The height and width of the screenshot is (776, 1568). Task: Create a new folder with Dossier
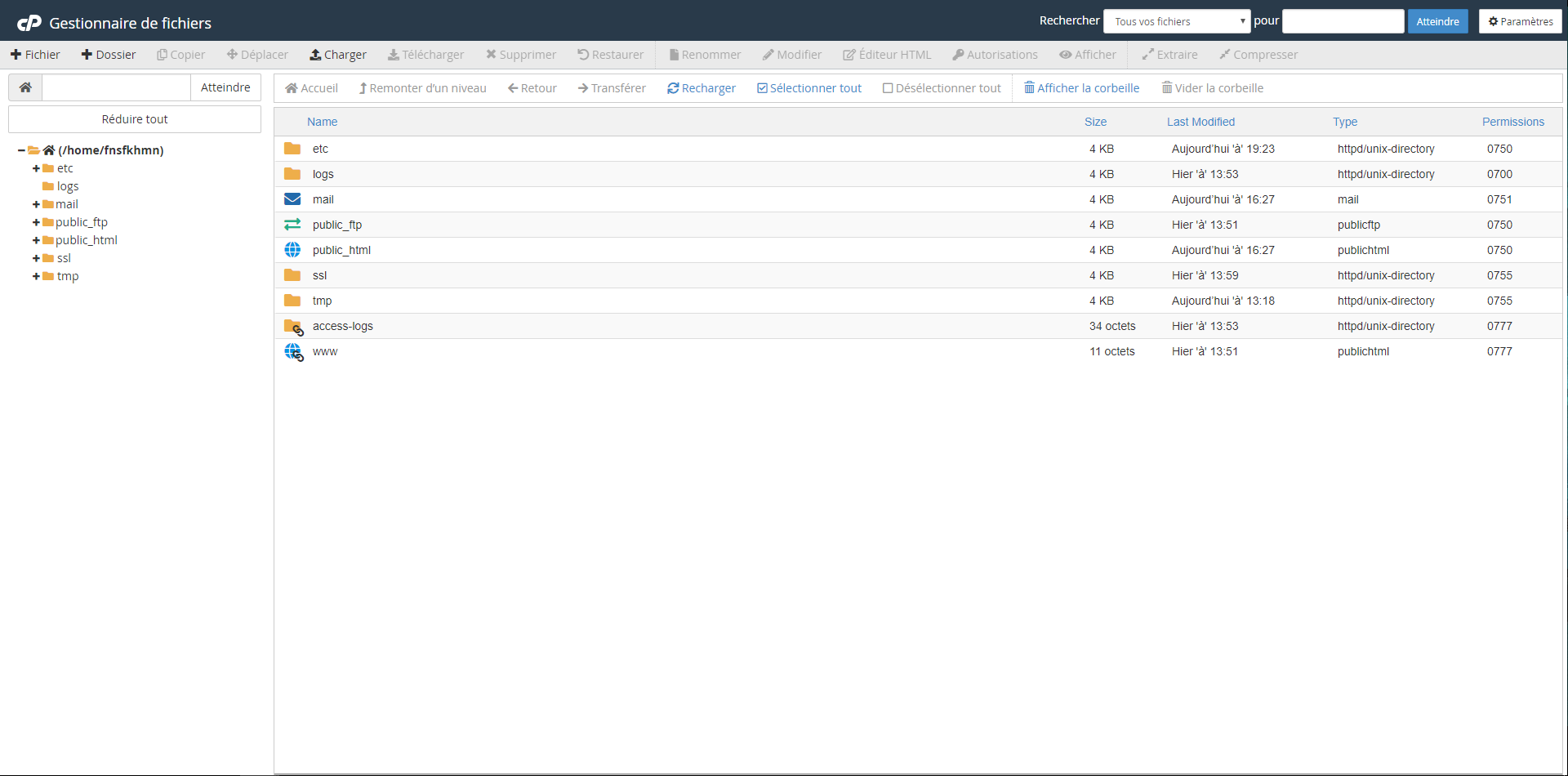[x=109, y=55]
